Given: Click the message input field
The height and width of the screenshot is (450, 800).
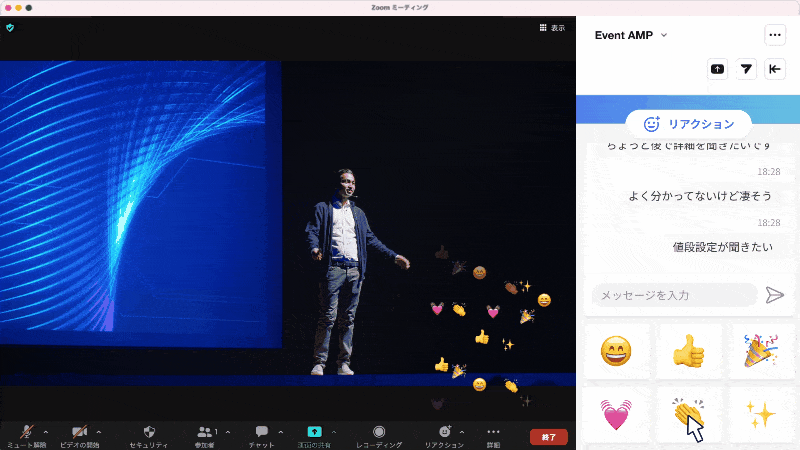Looking at the screenshot, I should coord(675,295).
